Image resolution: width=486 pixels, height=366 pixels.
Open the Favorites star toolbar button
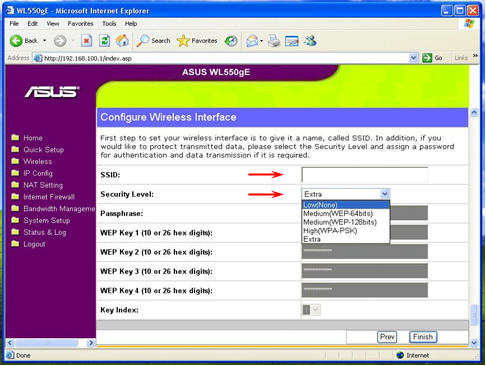(197, 41)
